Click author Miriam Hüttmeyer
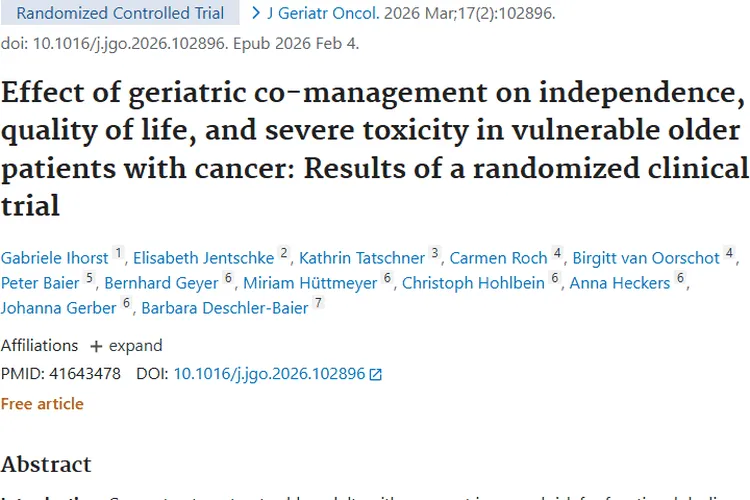Screen dimensions: 750x500 [309, 283]
